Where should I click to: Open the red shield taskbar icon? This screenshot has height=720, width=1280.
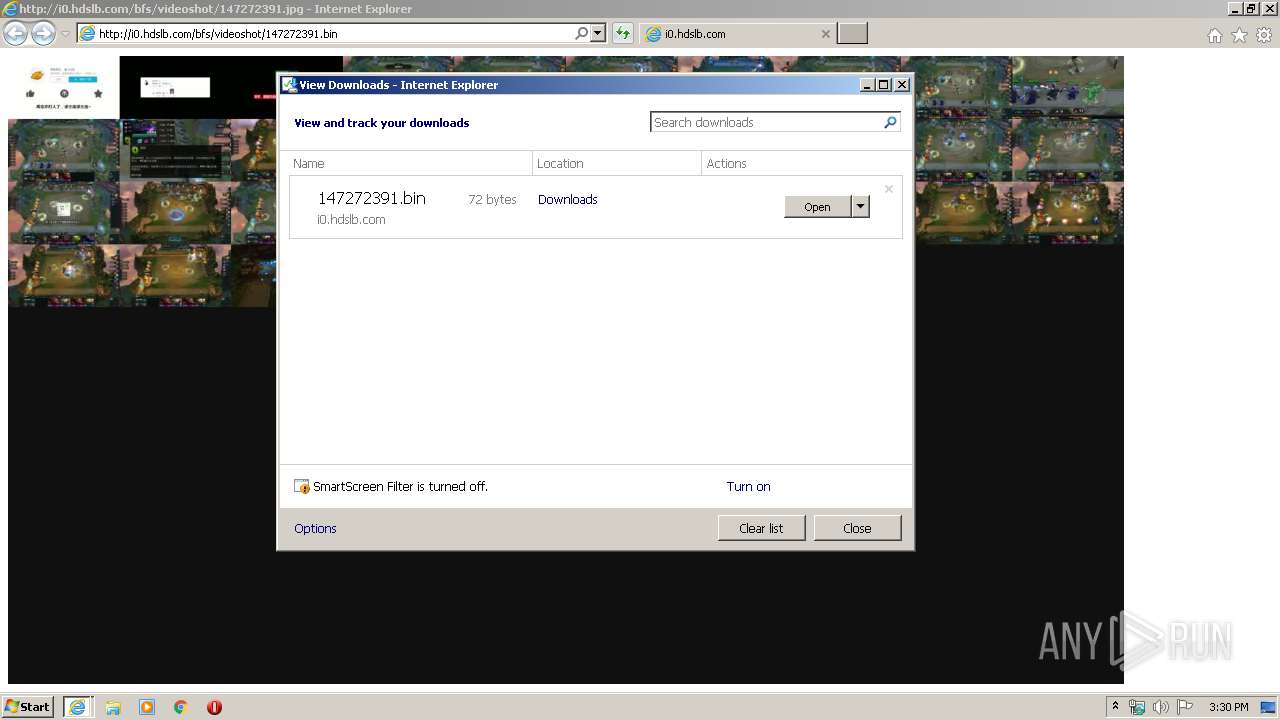pyautogui.click(x=214, y=707)
